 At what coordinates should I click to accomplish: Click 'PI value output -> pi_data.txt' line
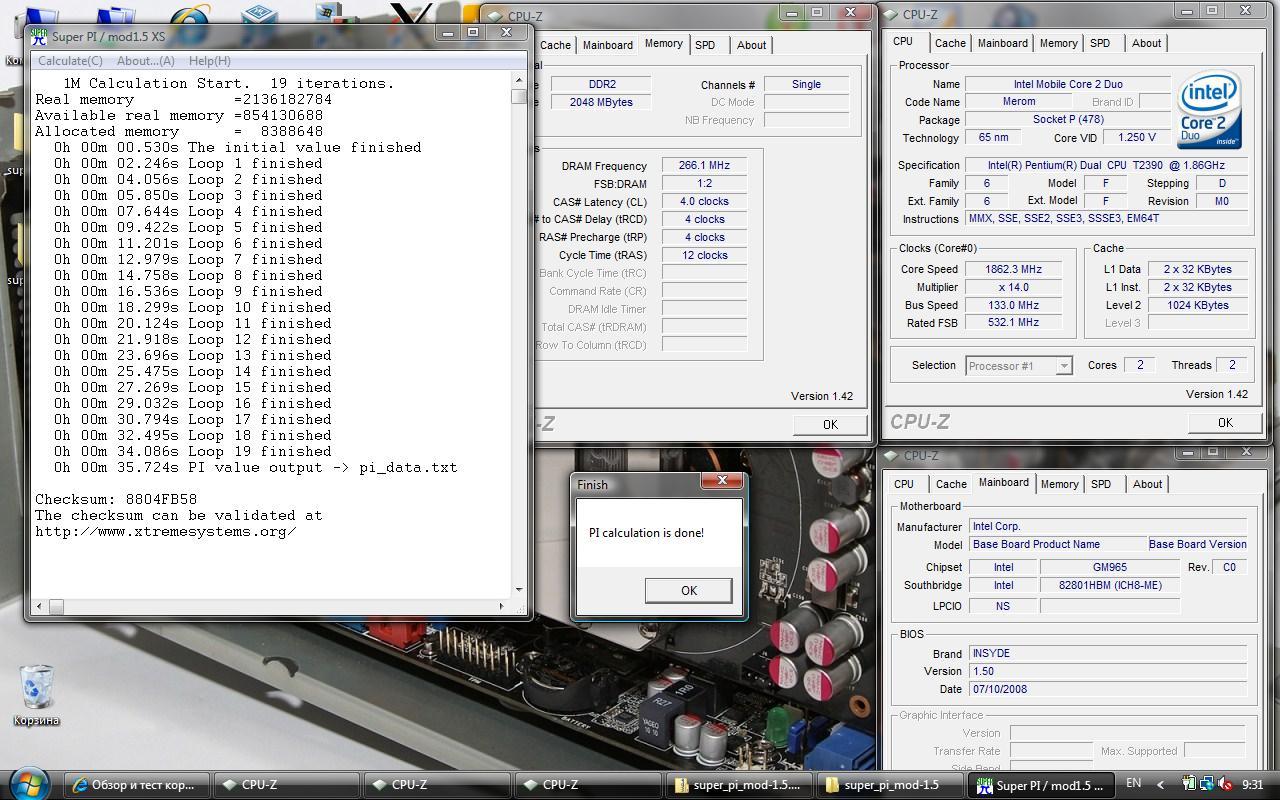click(255, 467)
